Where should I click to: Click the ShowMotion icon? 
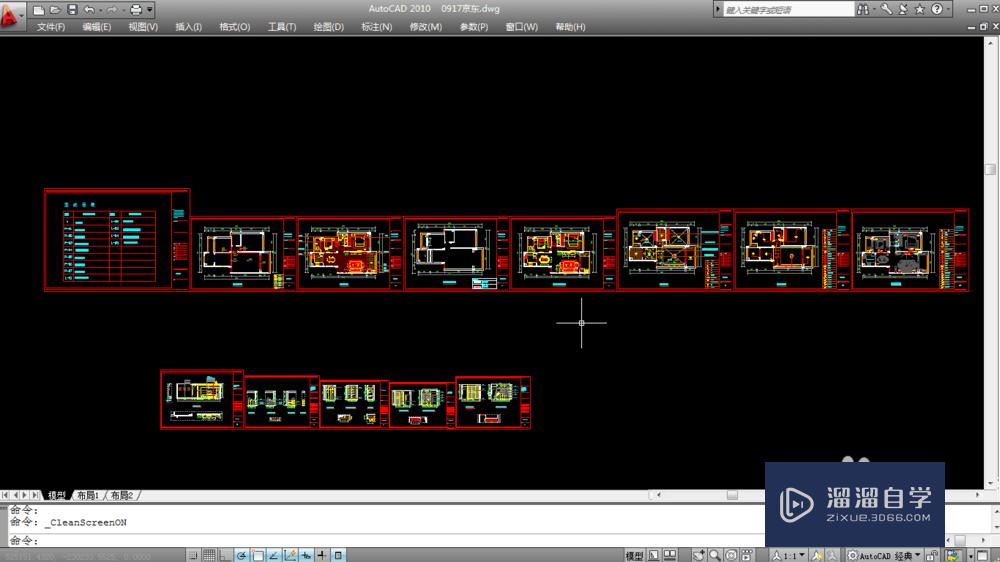[x=747, y=555]
